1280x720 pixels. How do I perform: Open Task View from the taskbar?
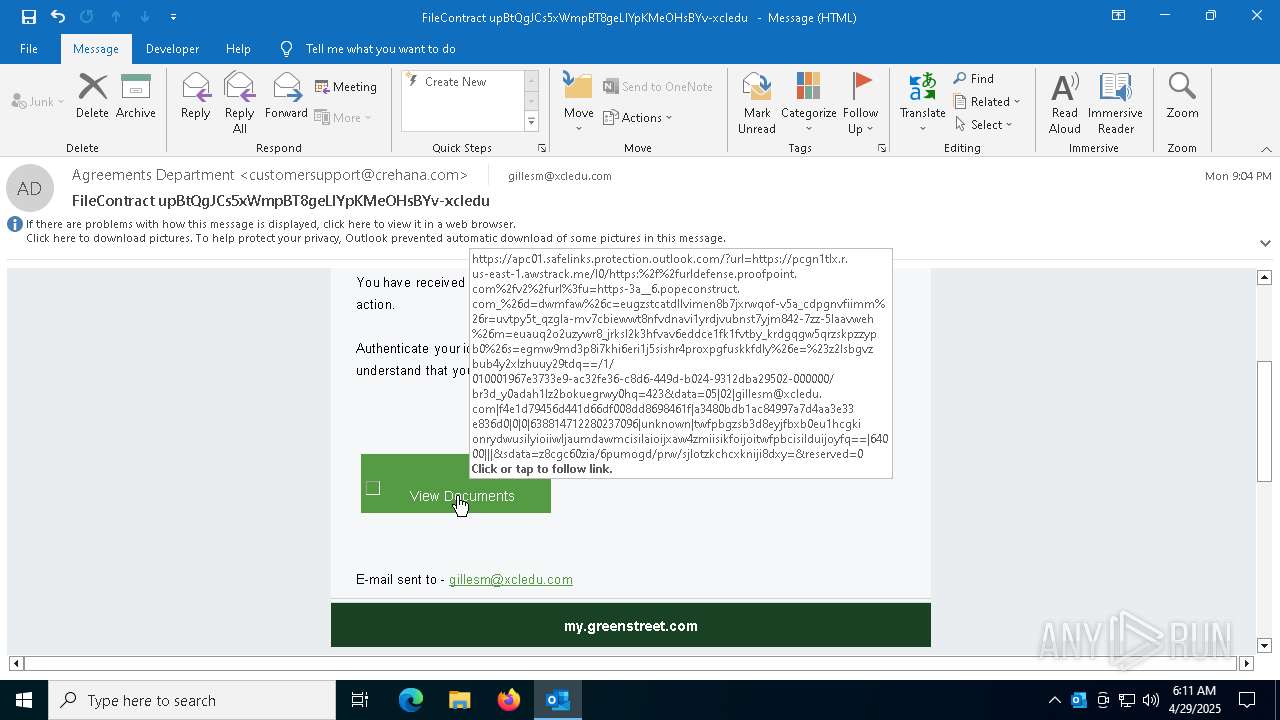point(360,700)
